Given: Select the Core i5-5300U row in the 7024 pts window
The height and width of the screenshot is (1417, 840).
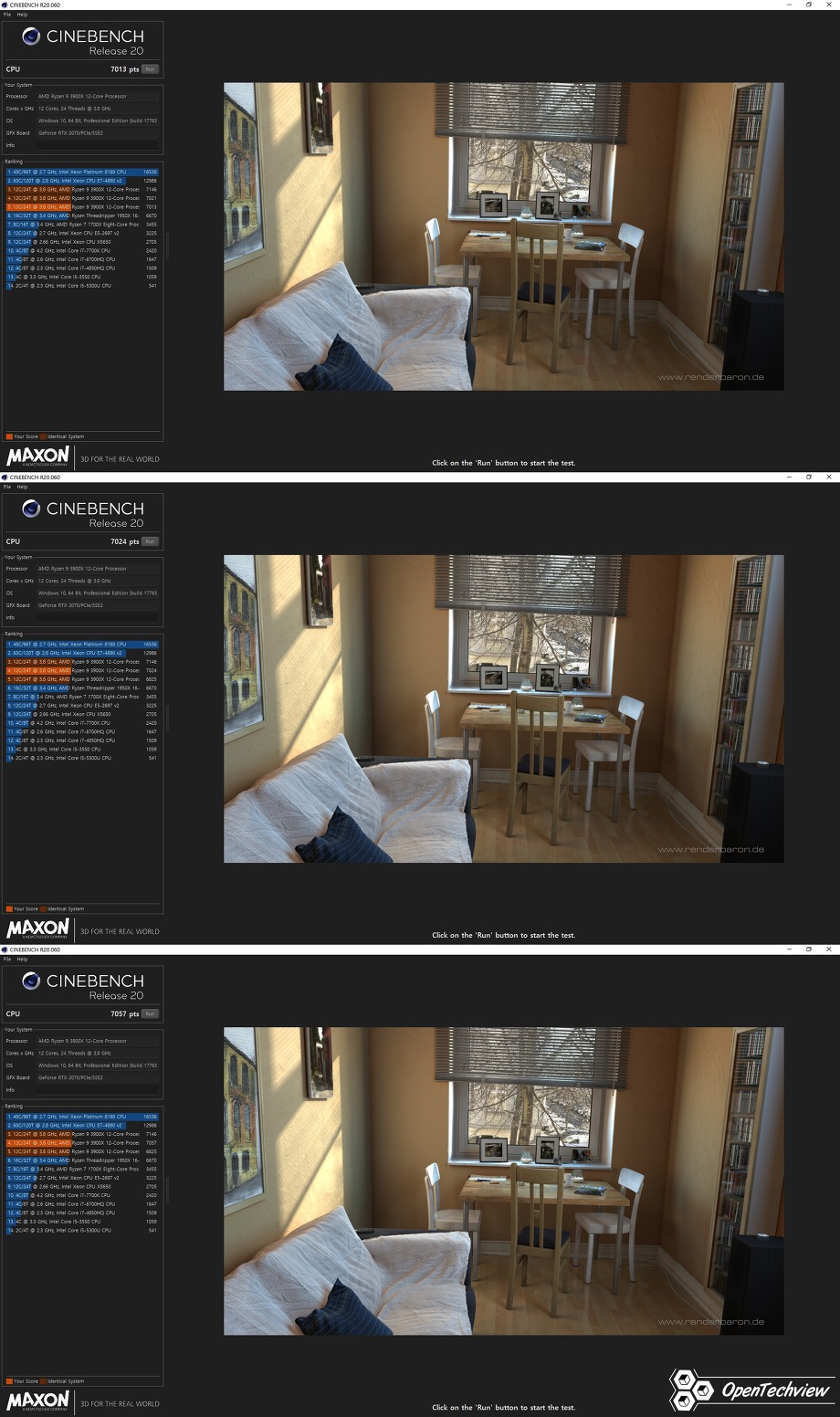Looking at the screenshot, I should click(x=82, y=758).
